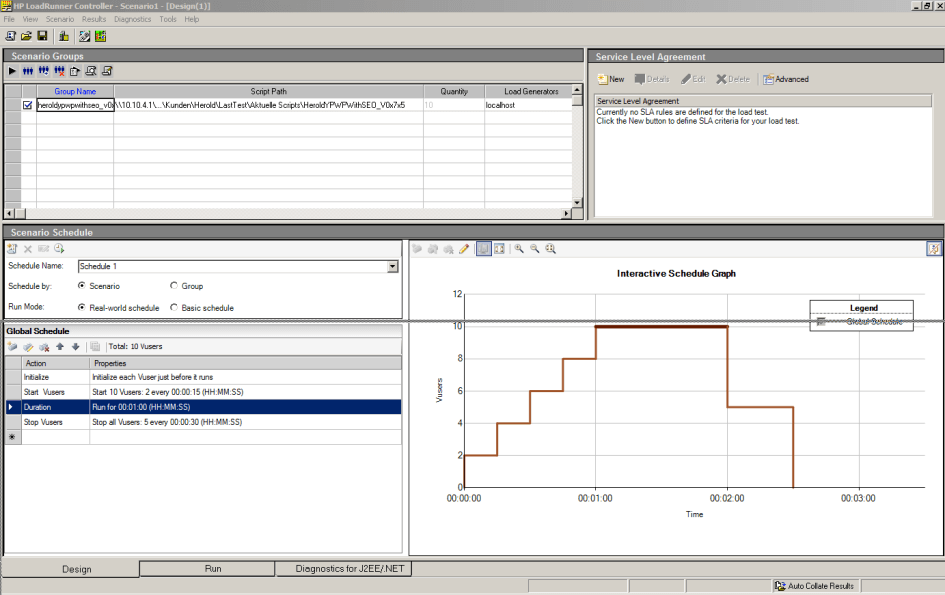Edit the schedule using the pencil icon
Viewport: 945px width, 595px height.
coord(464,249)
